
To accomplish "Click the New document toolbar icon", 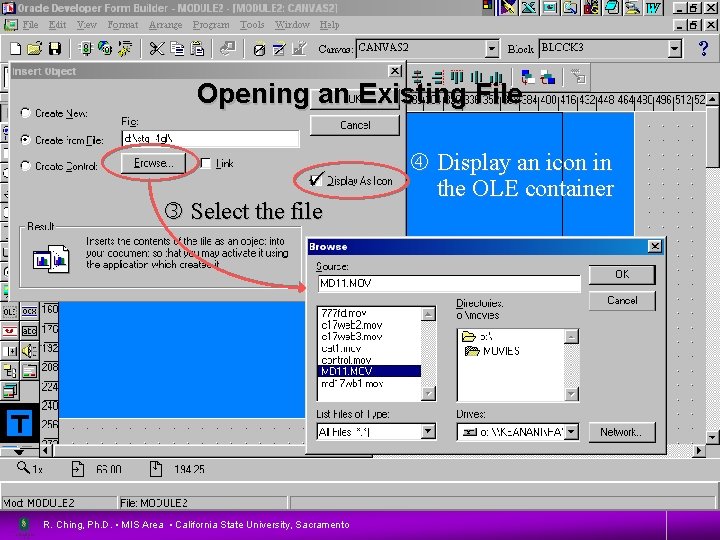I will tap(15, 48).
